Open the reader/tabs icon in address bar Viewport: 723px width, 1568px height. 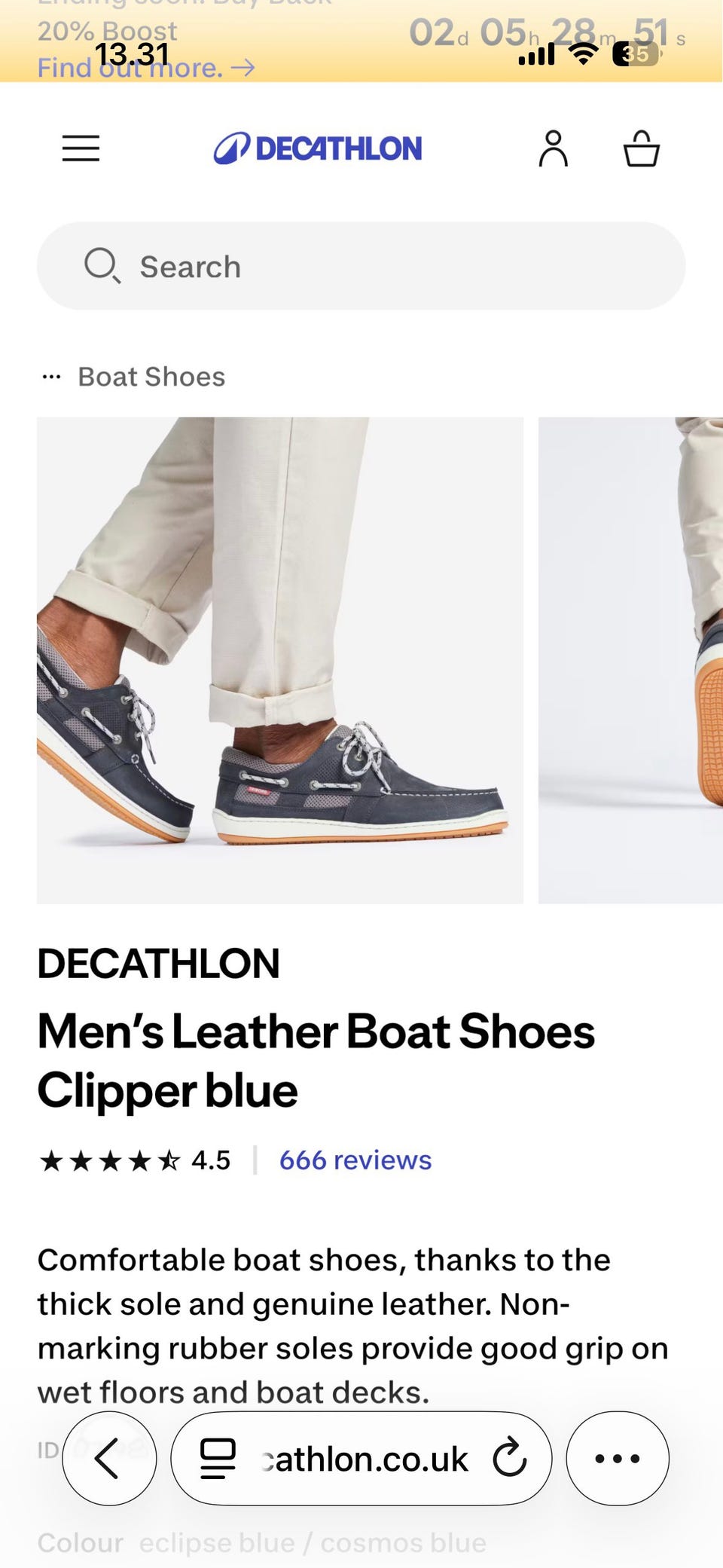click(218, 1458)
